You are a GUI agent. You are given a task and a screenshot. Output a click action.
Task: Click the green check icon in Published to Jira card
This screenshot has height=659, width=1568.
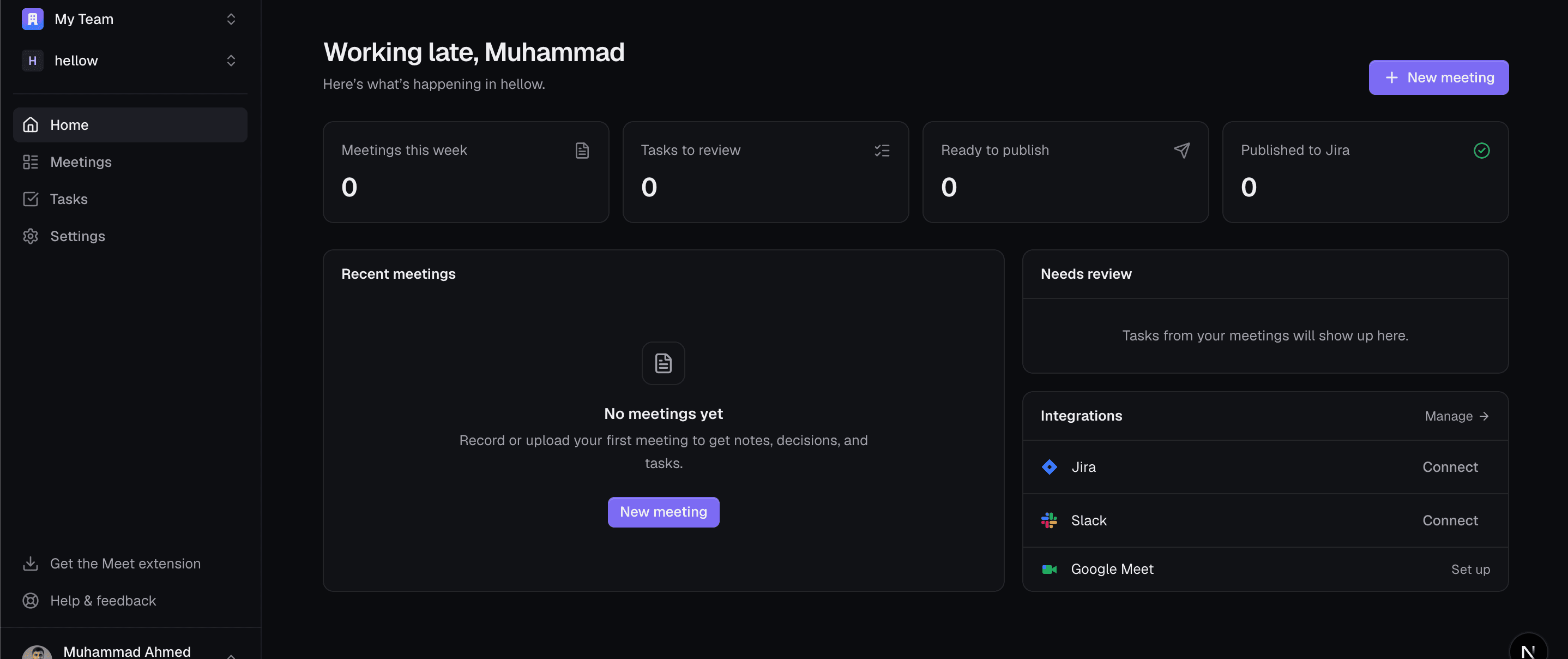click(1481, 151)
